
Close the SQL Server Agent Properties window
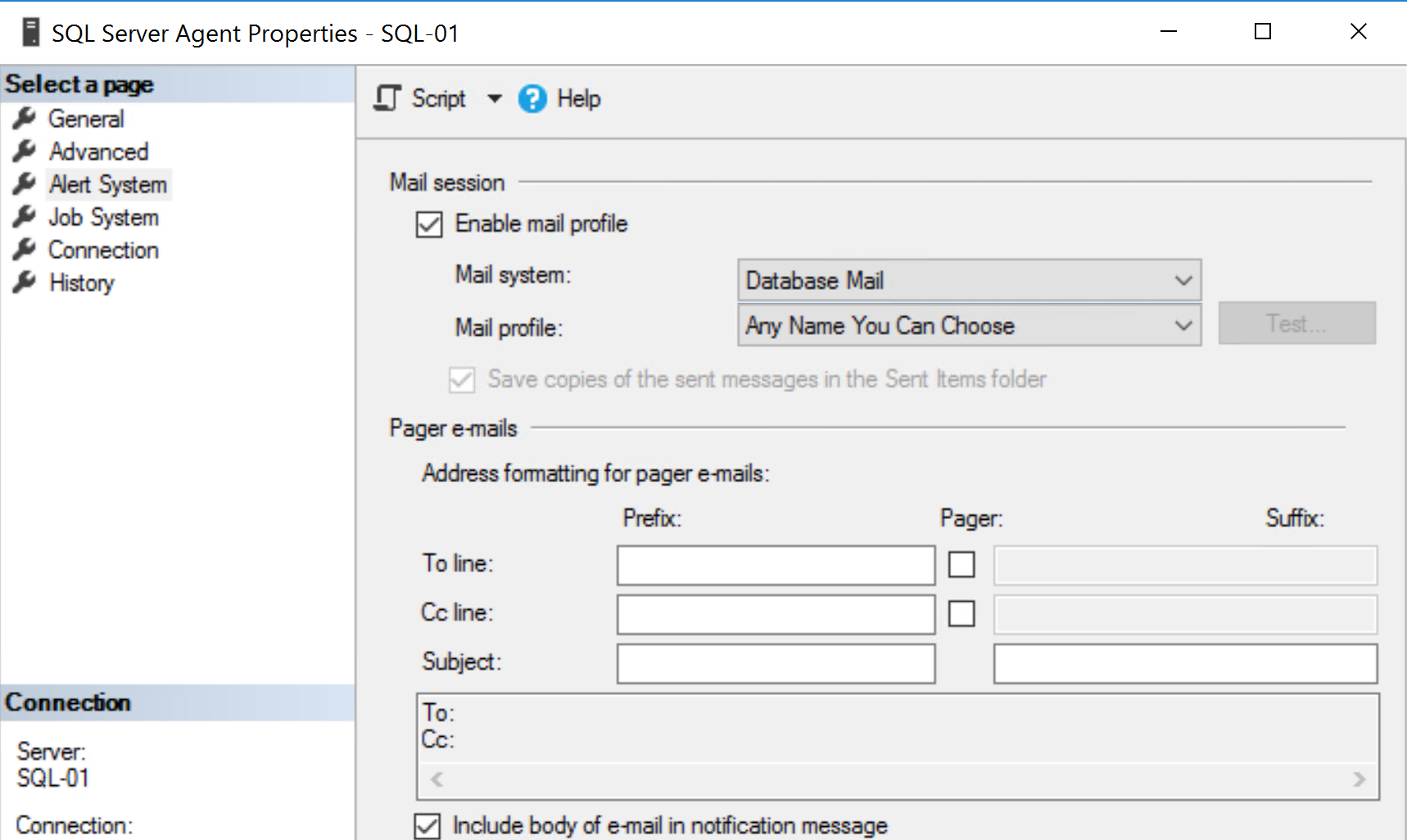tap(1358, 32)
